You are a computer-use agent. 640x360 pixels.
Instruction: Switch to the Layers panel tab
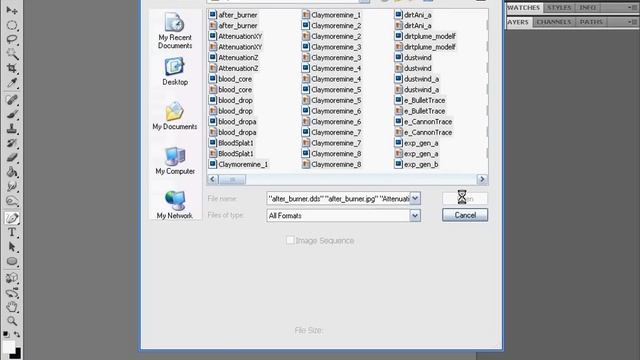click(518, 22)
